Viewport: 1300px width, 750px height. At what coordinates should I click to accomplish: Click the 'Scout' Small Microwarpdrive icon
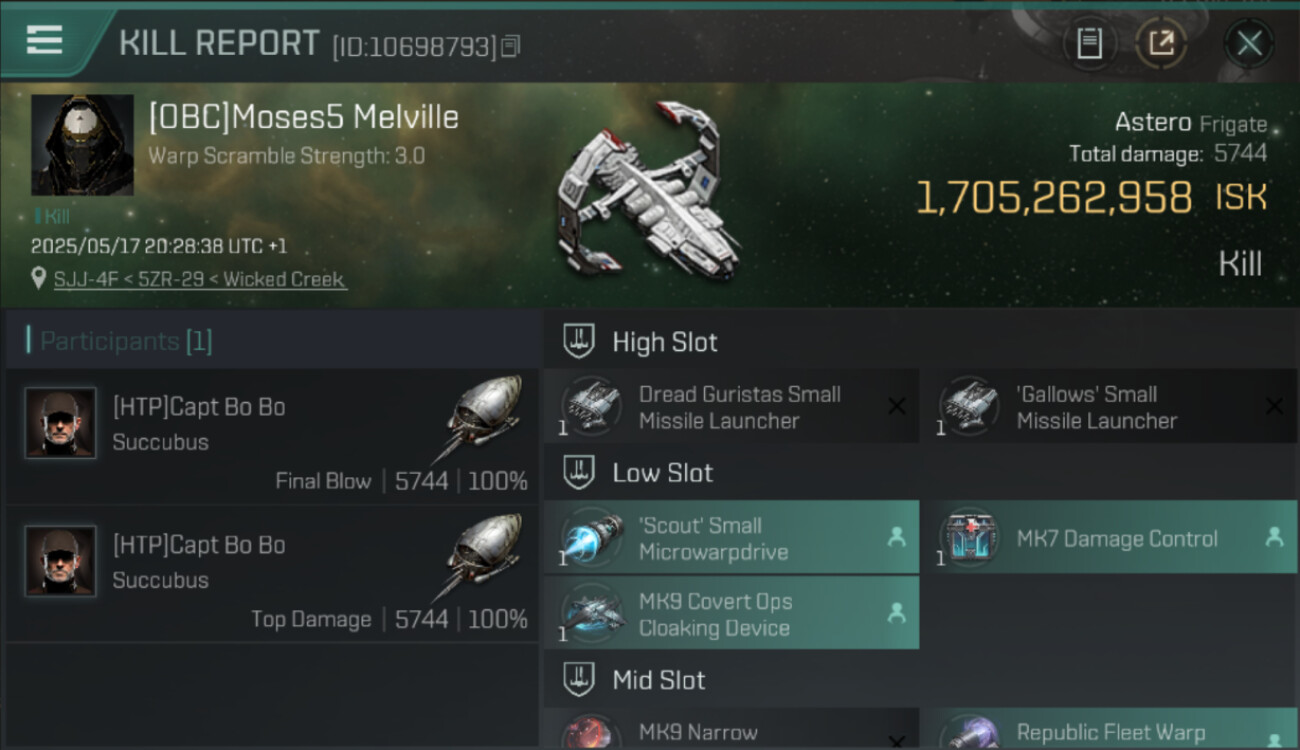591,538
